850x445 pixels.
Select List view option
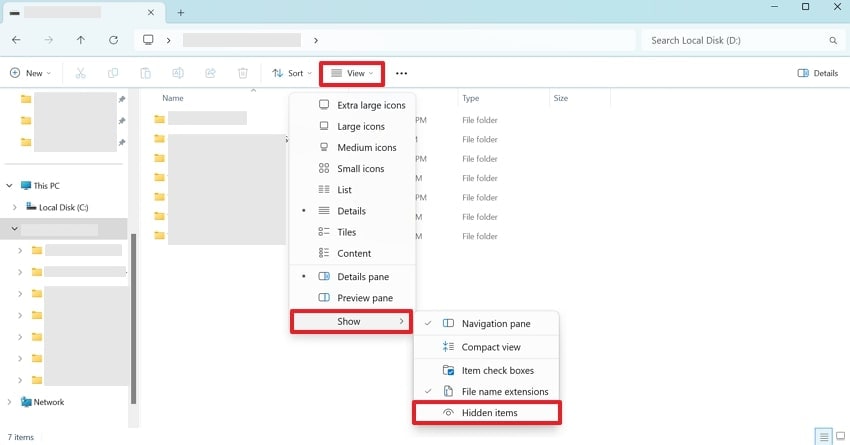(352, 190)
